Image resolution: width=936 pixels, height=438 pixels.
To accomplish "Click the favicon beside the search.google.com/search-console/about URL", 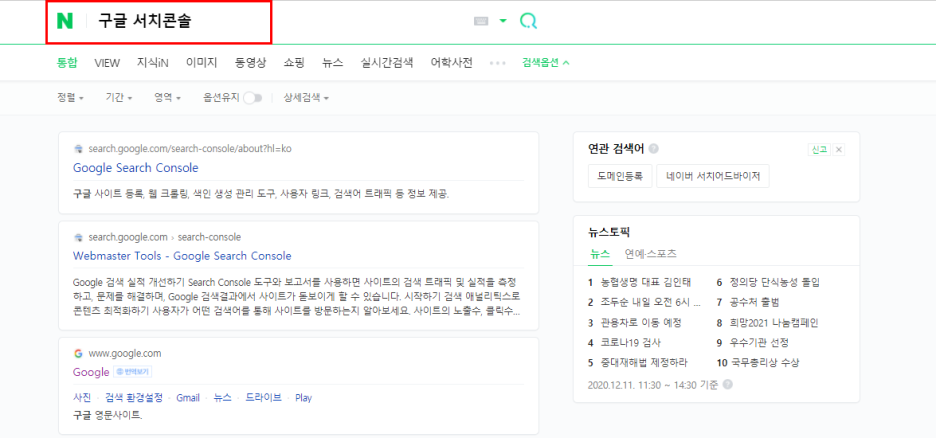I will (x=78, y=149).
